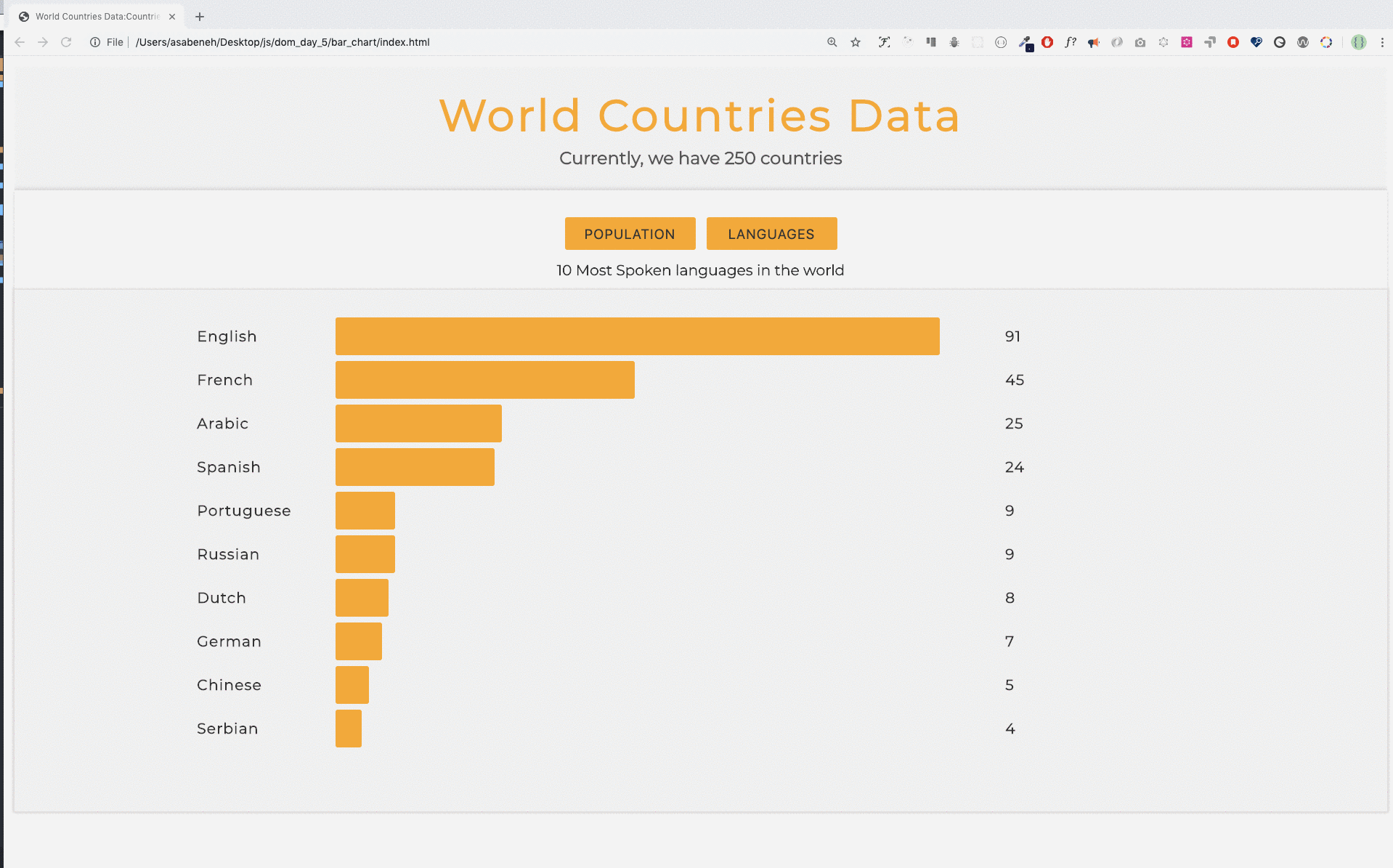Click the f? font identifier extension
This screenshot has height=868, width=1393.
[x=1071, y=42]
